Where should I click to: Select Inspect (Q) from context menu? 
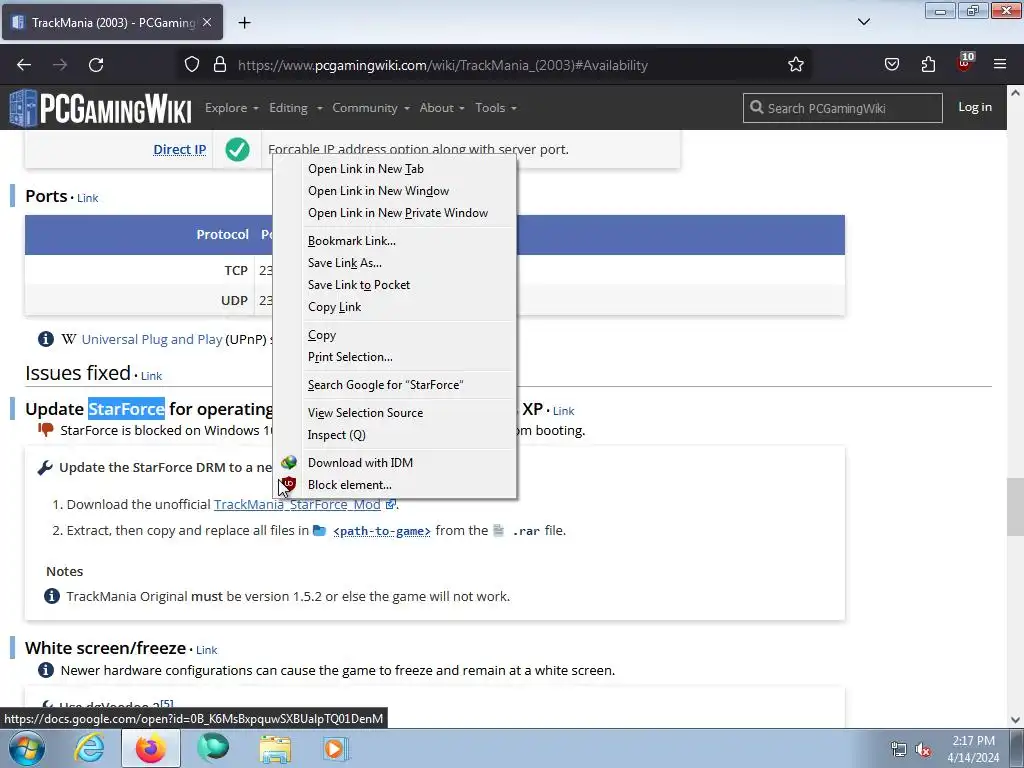pos(394,435)
